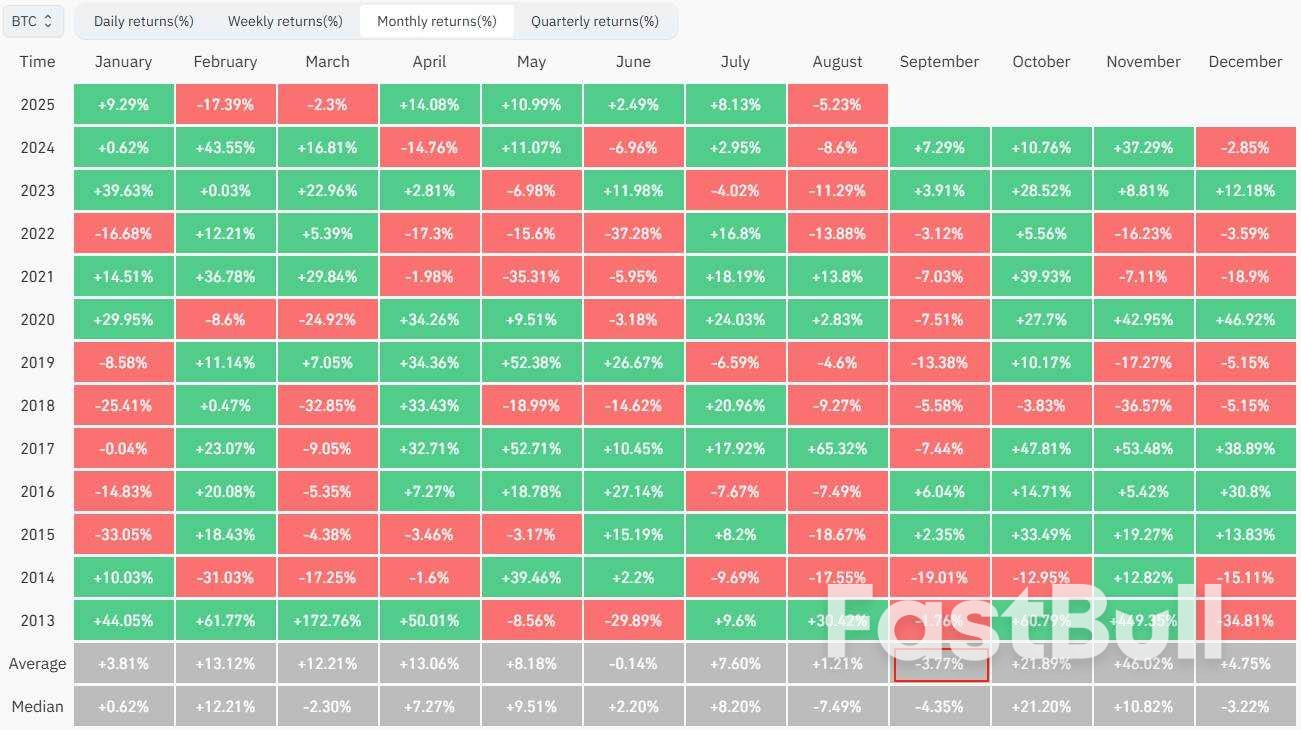
Task: Click the December 2020 +46.92% cell
Action: click(1246, 319)
